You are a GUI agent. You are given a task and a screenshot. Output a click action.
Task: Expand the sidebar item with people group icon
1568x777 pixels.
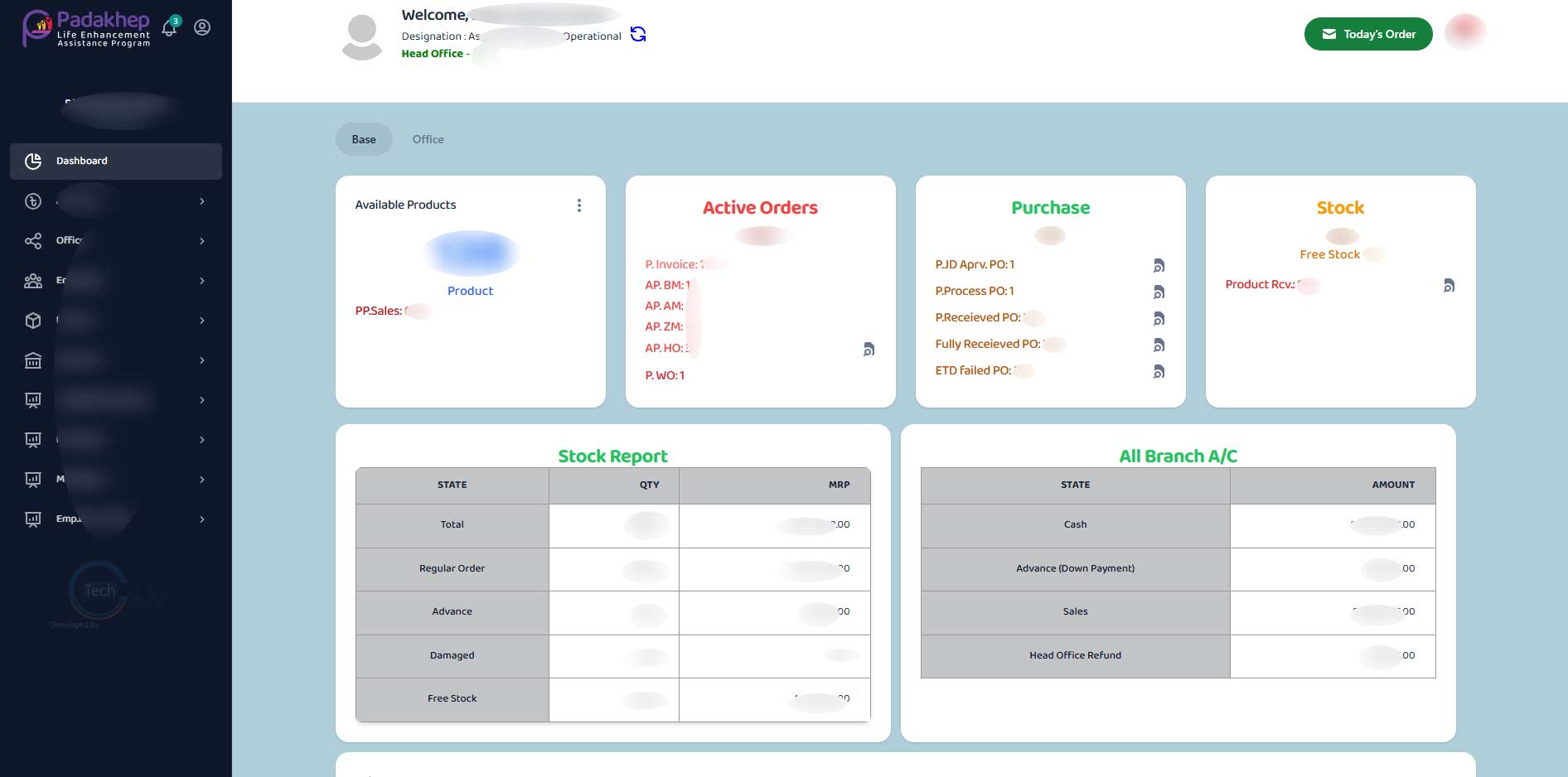point(202,281)
